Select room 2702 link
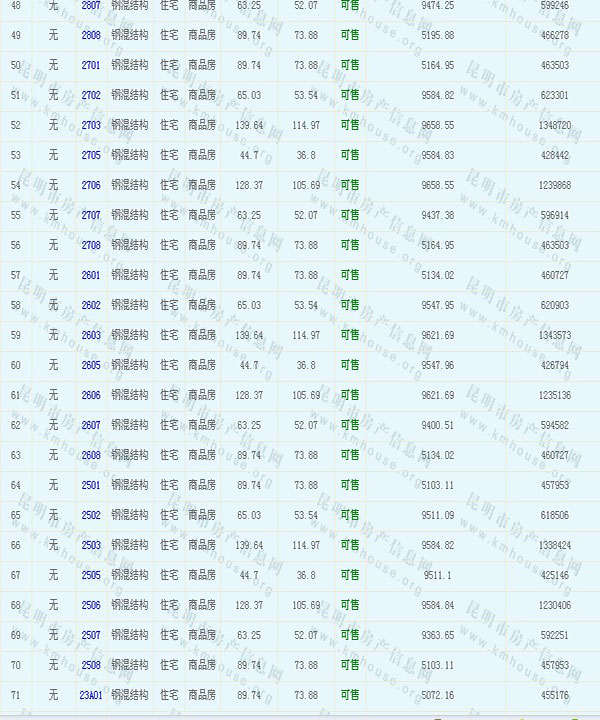Viewport: 600px width, 720px height. click(91, 95)
